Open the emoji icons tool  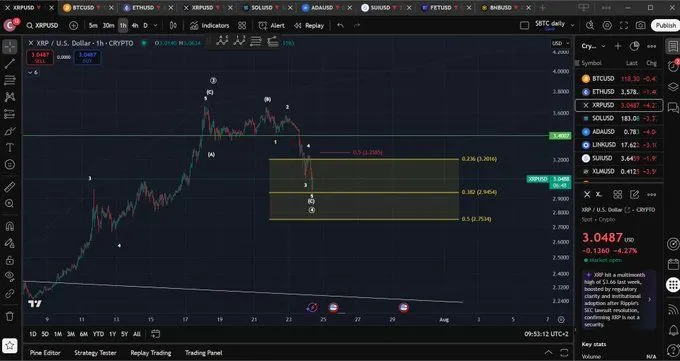click(10, 164)
